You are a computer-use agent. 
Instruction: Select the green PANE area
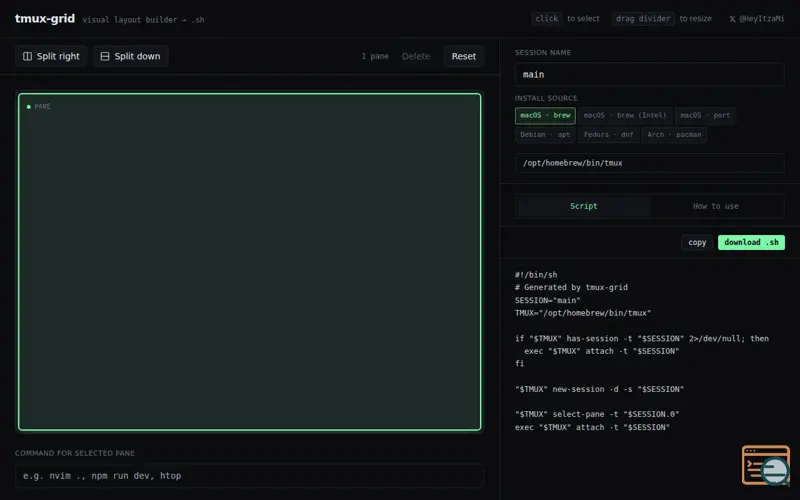click(249, 262)
